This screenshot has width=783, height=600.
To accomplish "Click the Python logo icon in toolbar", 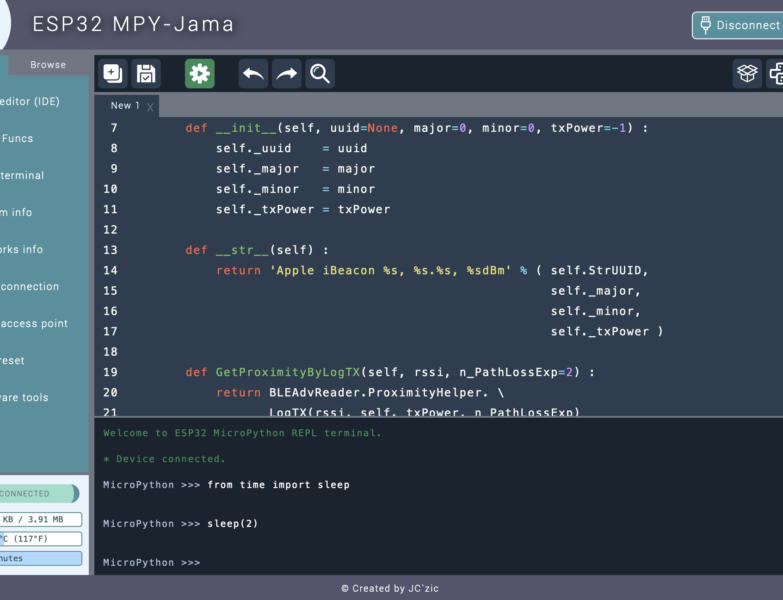I will point(776,73).
